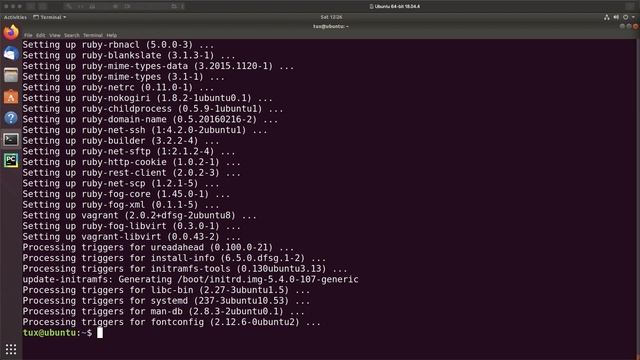Click 'Processing triggers for systemd' line

coord(166,301)
